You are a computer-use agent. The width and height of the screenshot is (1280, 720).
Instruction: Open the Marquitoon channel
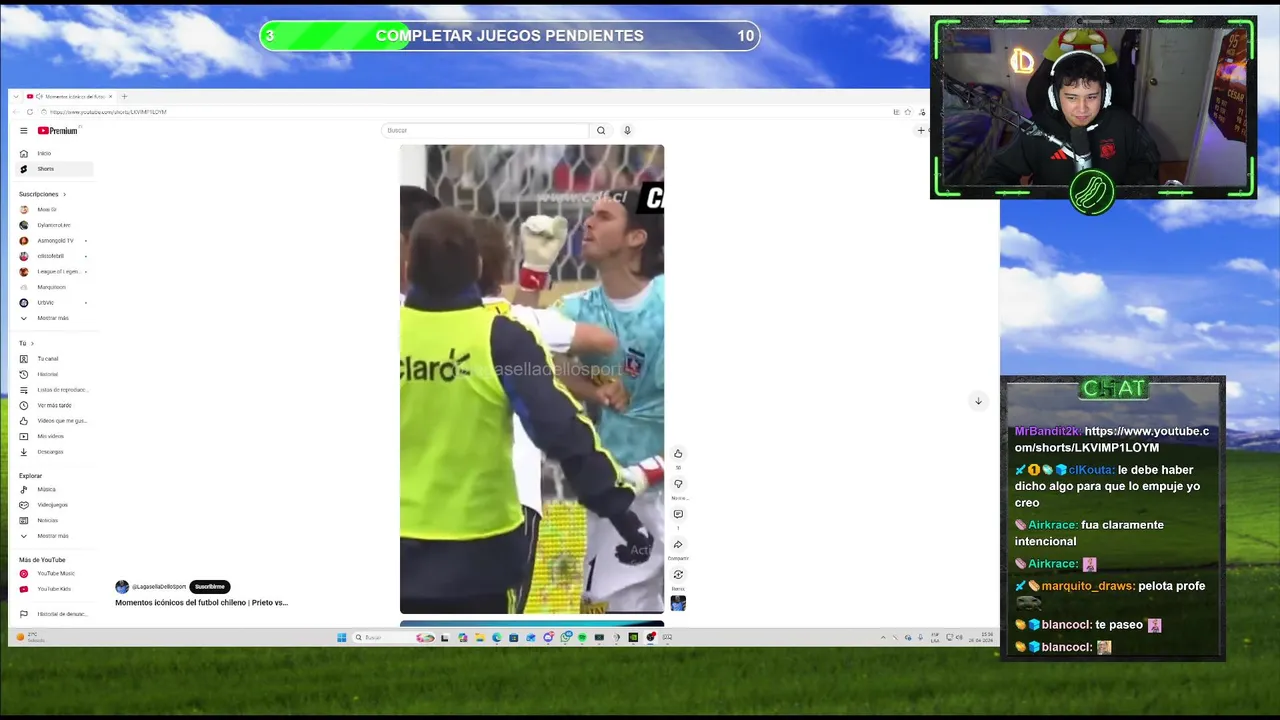(55, 287)
